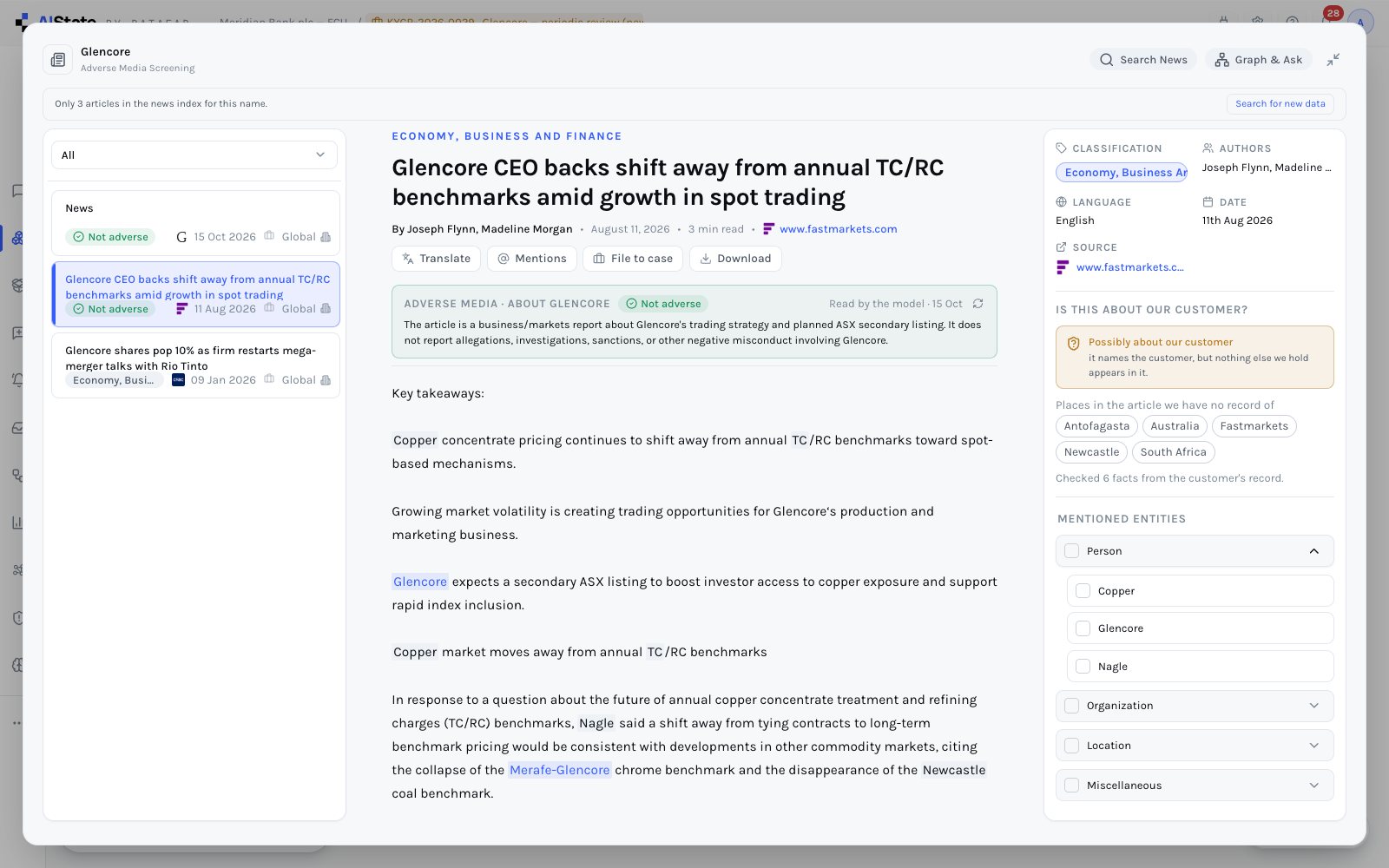The image size is (1389, 868).
Task: Tick the Organization checkbox
Action: (1072, 706)
